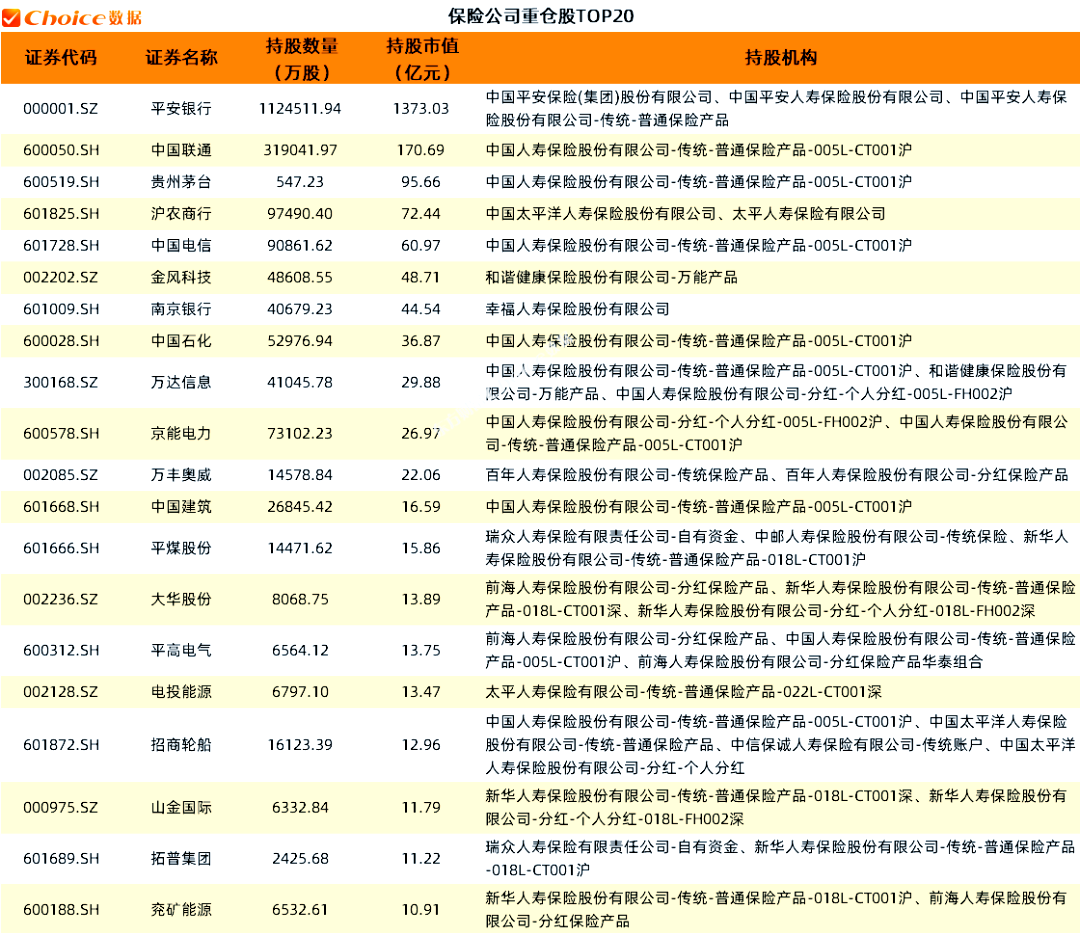Select stock name 南京银行
1080x933 pixels.
181,309
